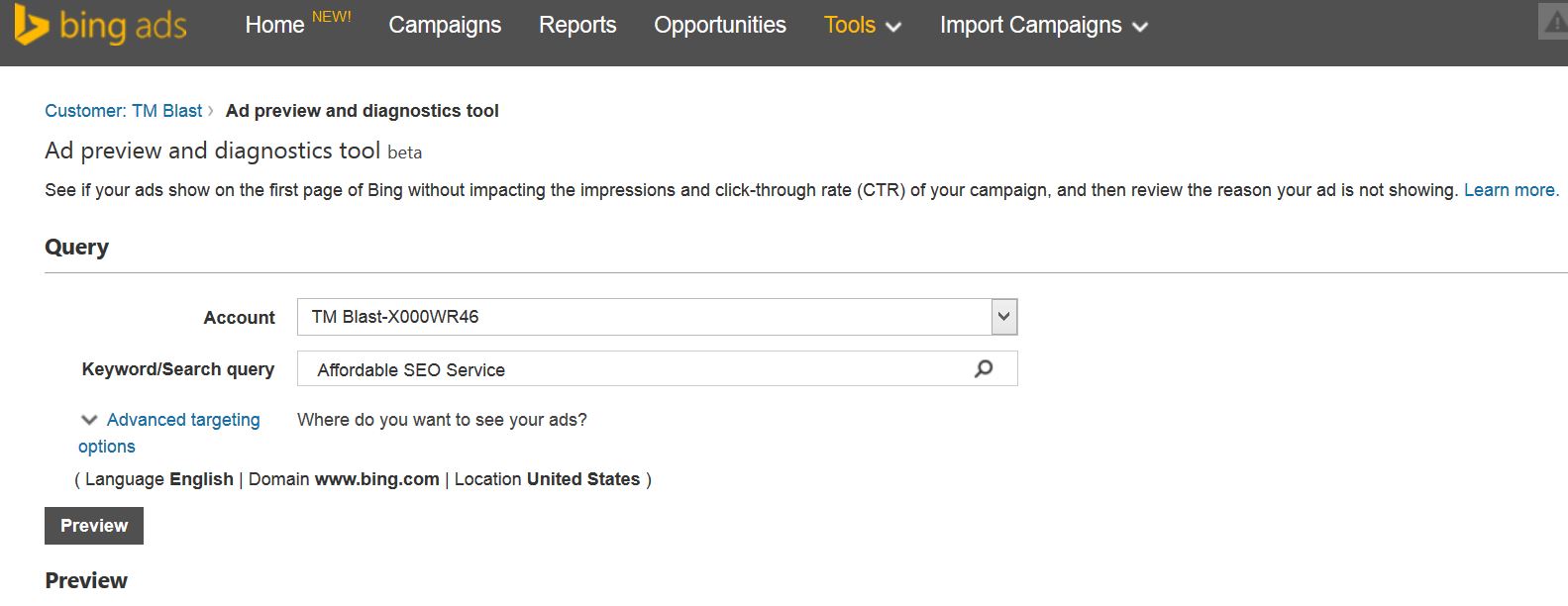Click the 'Account' field label

click(240, 318)
